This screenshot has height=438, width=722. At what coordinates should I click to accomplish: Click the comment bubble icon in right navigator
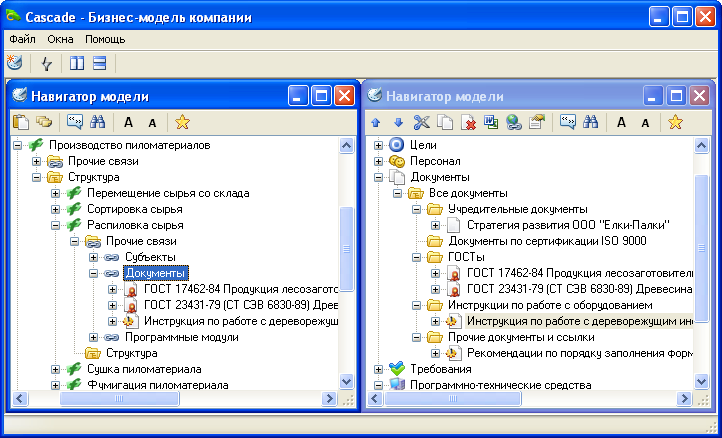[568, 122]
